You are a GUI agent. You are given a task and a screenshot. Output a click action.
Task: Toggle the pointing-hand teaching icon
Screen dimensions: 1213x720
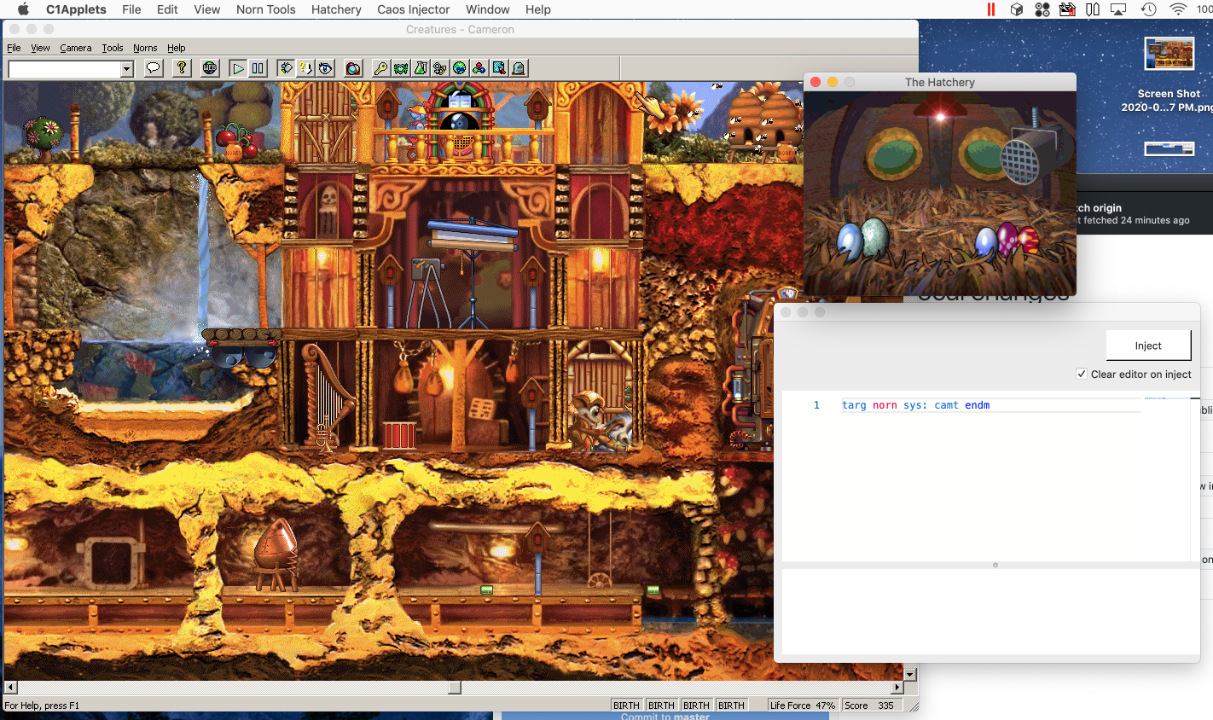pyautogui.click(x=286, y=68)
